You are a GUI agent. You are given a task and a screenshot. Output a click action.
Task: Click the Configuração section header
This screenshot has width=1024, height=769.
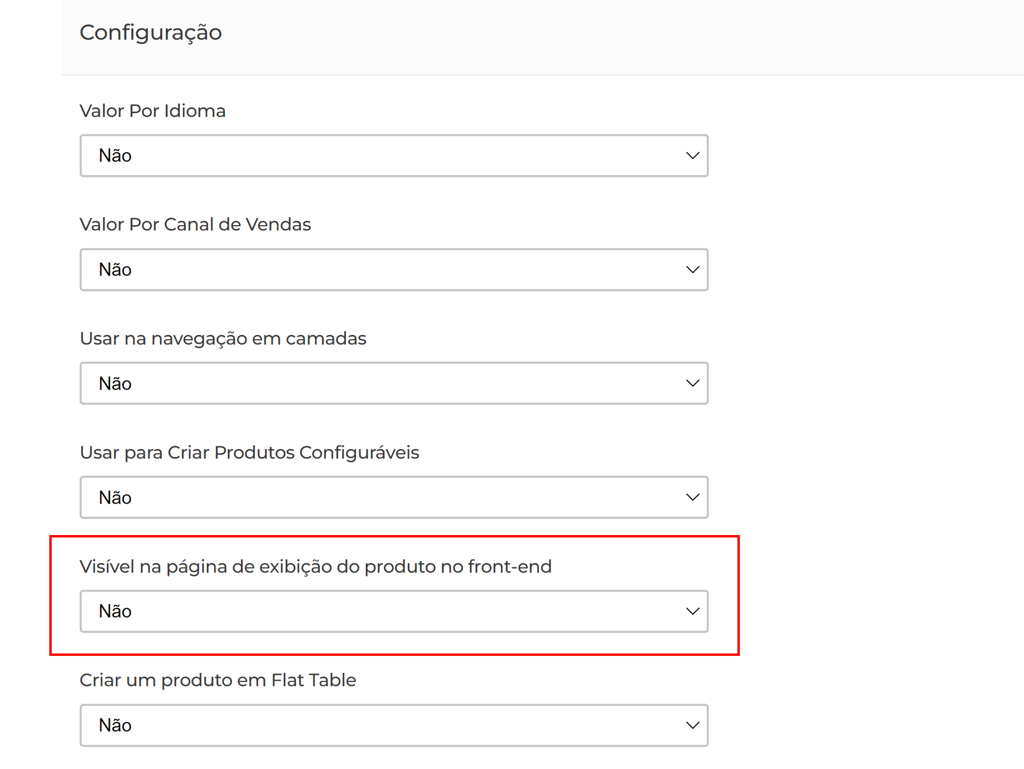click(x=151, y=33)
